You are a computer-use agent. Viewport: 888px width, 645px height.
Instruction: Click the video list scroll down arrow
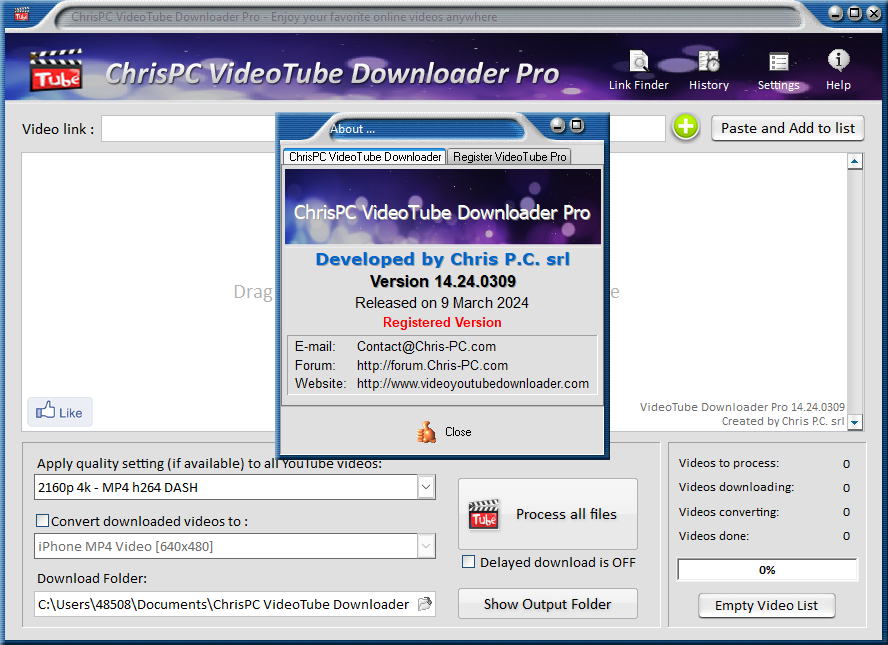[855, 422]
